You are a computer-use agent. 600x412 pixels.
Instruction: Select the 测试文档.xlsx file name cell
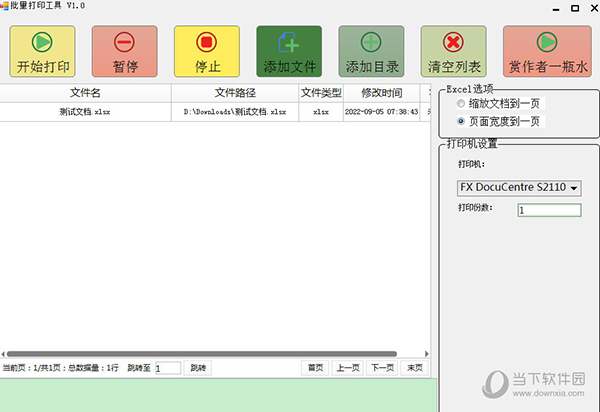pos(85,112)
